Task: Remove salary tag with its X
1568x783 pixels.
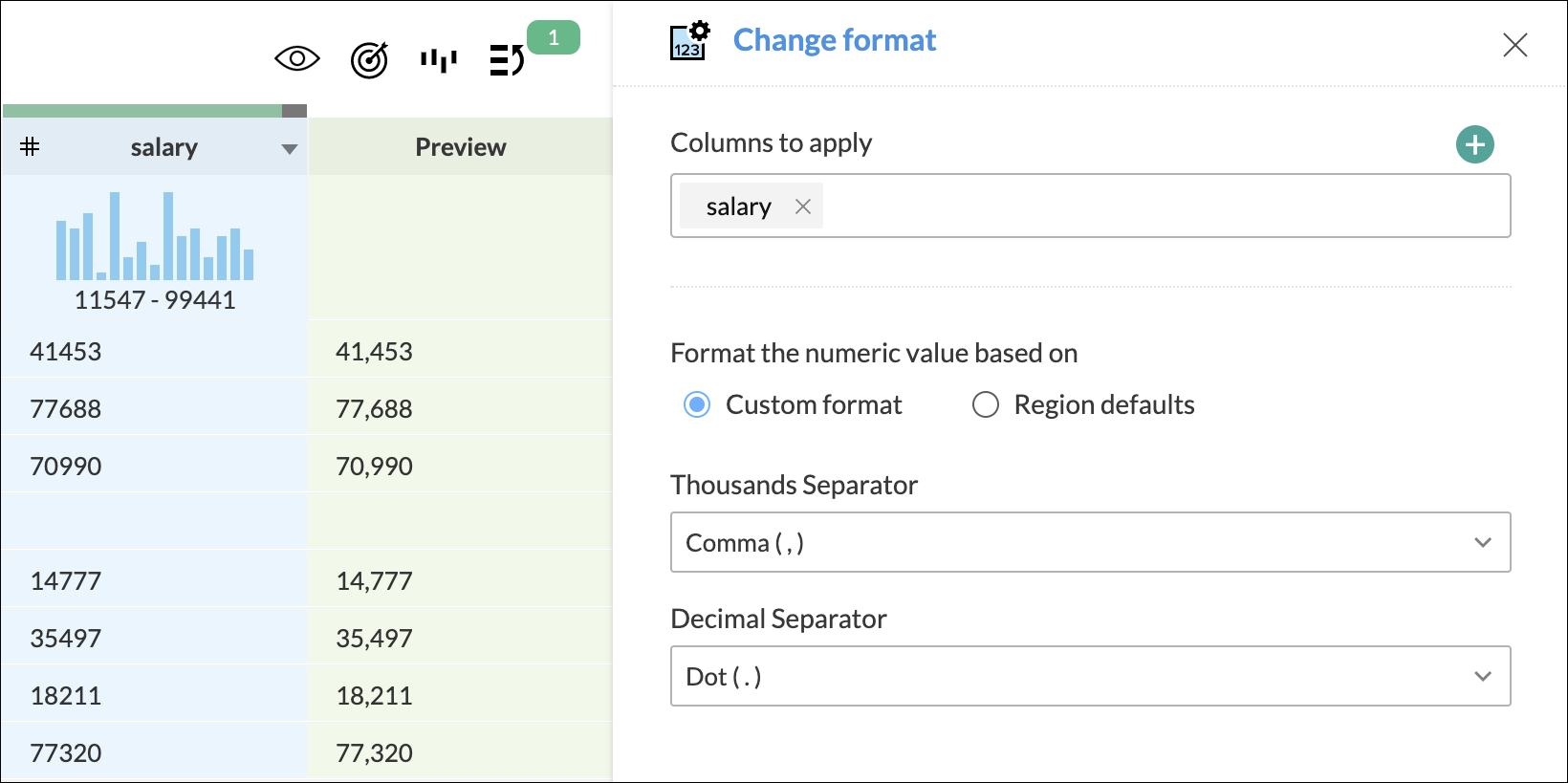Action: (803, 207)
